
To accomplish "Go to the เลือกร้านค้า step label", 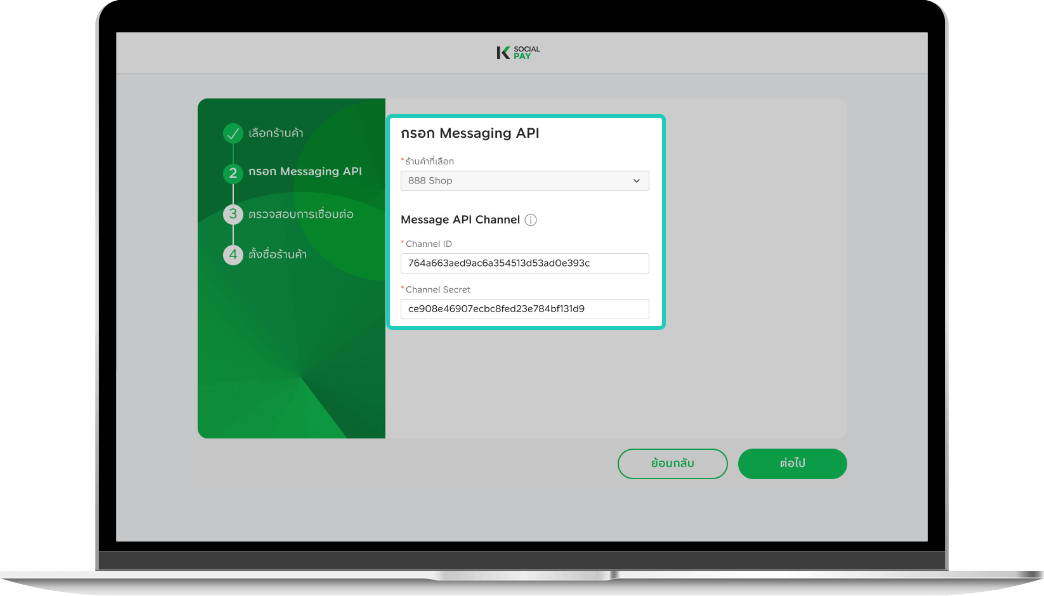I will (x=276, y=133).
